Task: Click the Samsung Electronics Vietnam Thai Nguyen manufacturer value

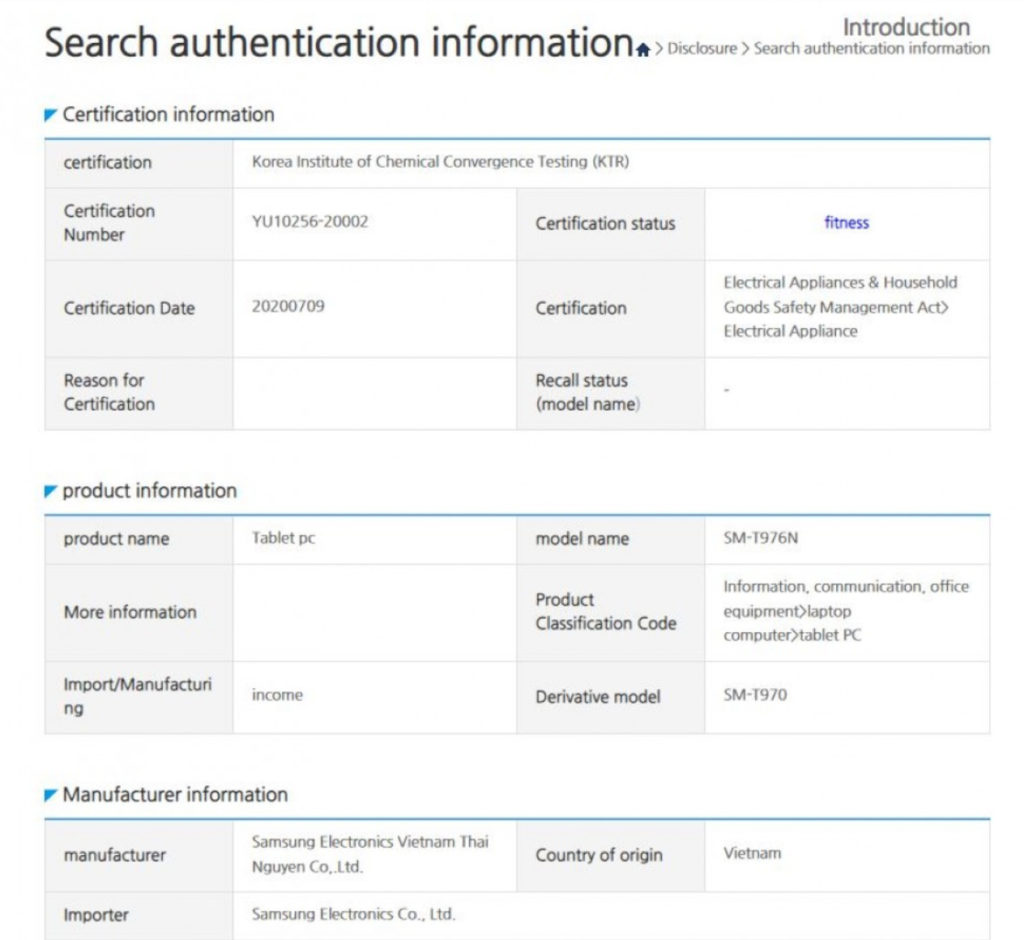Action: click(x=370, y=854)
